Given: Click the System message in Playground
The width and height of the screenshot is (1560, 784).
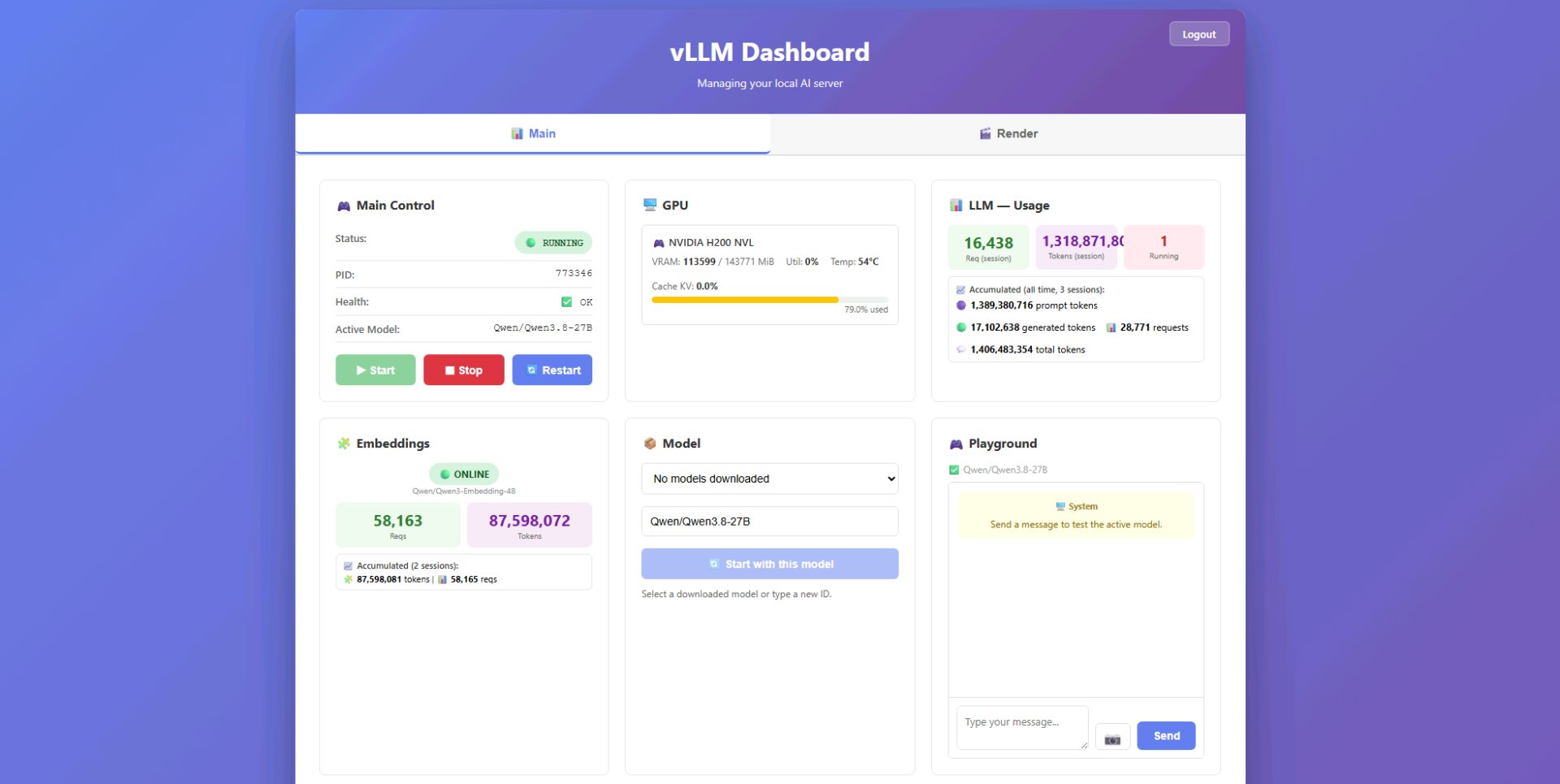Looking at the screenshot, I should click(1076, 515).
